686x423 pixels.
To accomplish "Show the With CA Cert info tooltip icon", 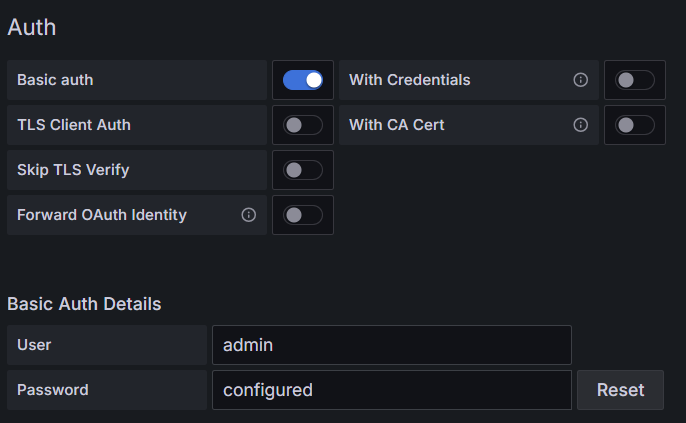I will coord(581,125).
